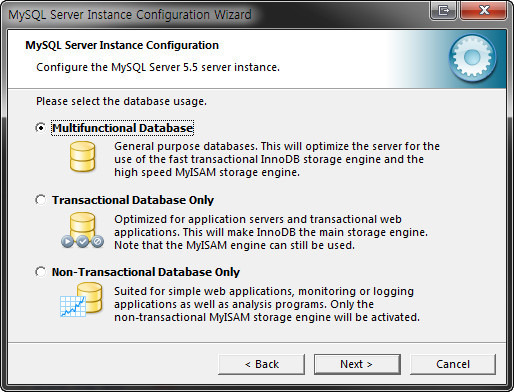The width and height of the screenshot is (514, 392).
Task: Close the MySQL Configuration Wizard window
Action: point(484,11)
